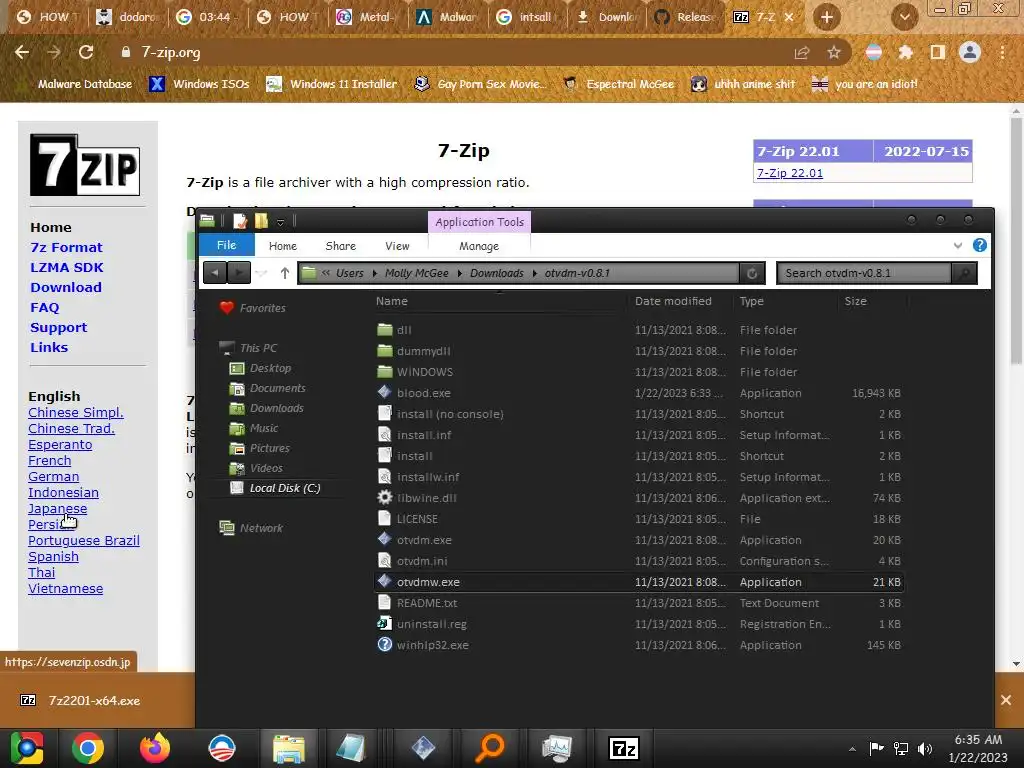The height and width of the screenshot is (768, 1024).
Task: Open File Explorer taskbar icon
Action: 288,748
